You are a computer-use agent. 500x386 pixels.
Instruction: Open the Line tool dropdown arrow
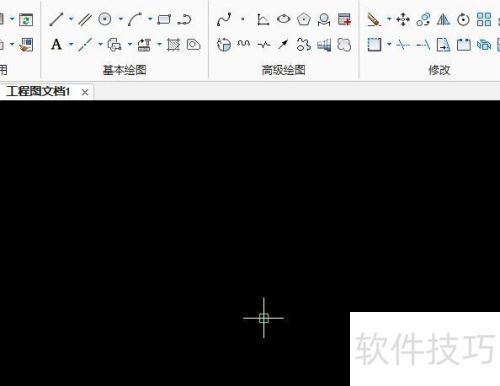(71, 19)
